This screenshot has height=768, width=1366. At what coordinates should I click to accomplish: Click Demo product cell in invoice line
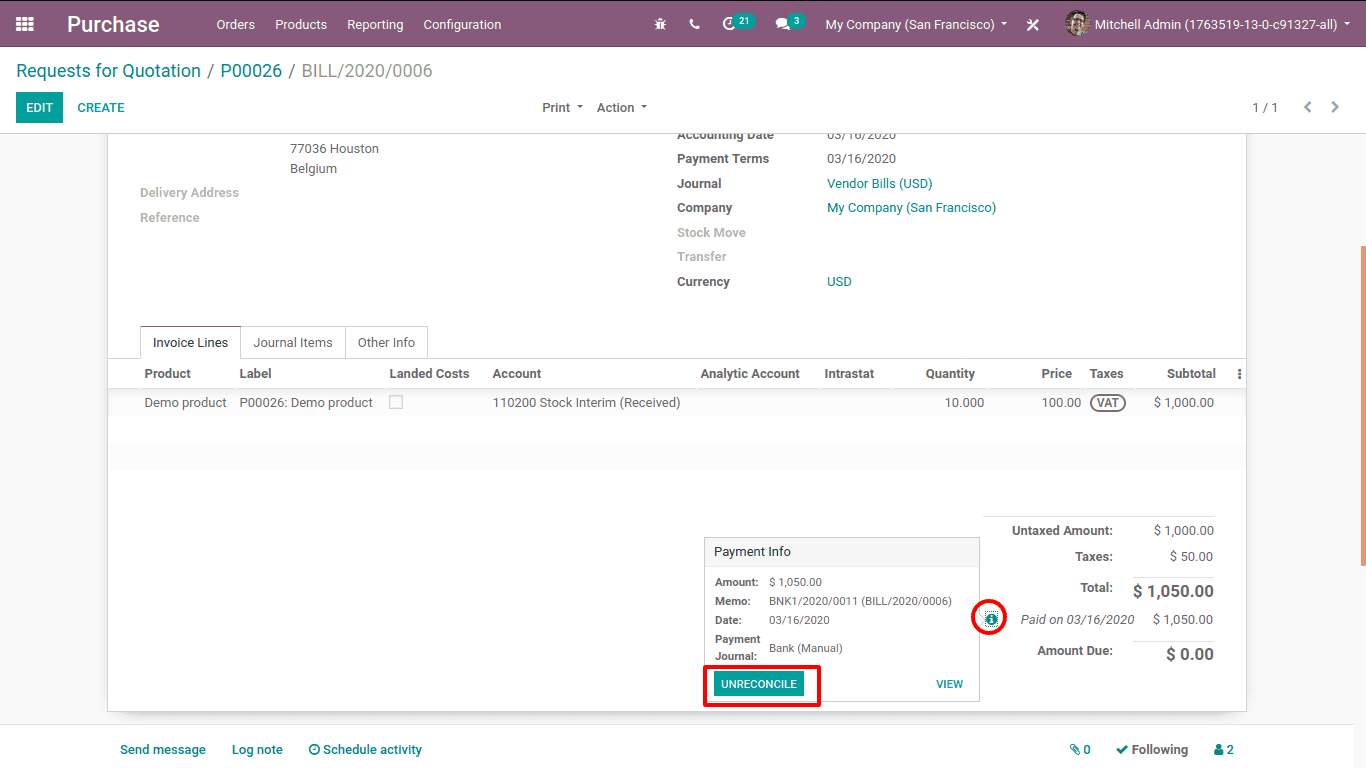click(185, 403)
